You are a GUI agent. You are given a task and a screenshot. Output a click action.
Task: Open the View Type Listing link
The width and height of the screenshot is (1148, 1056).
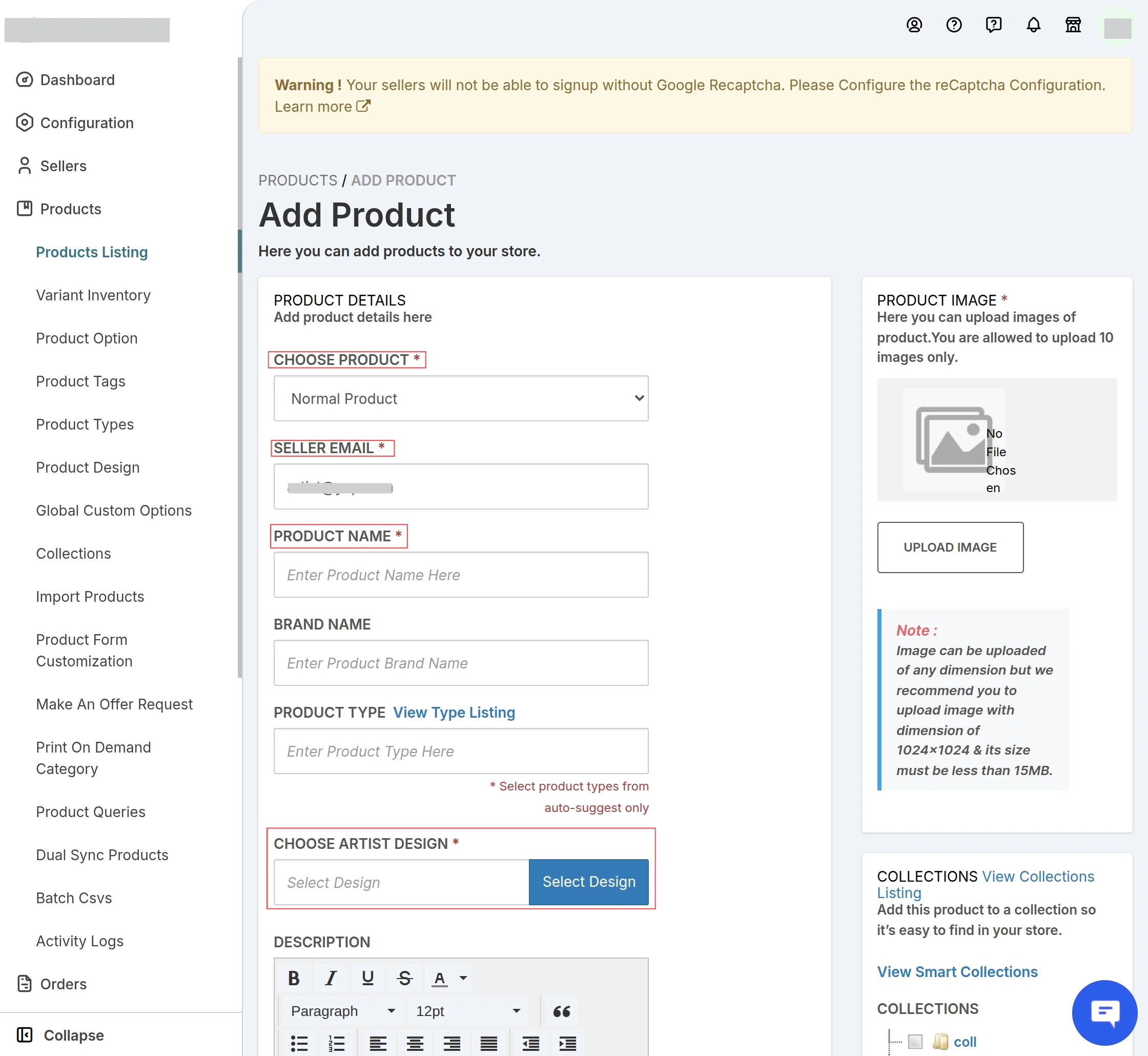coord(454,712)
